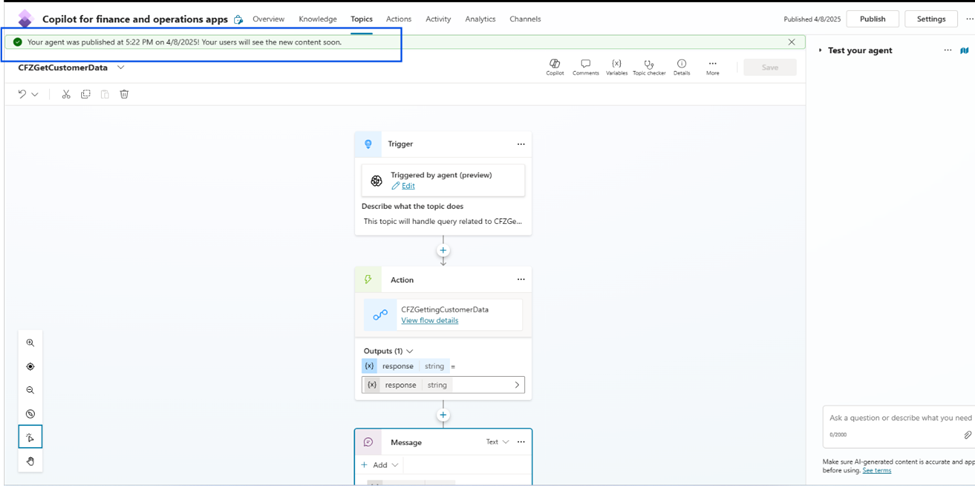Image resolution: width=975 pixels, height=486 pixels.
Task: Open the Activity tab
Action: [x=438, y=19]
